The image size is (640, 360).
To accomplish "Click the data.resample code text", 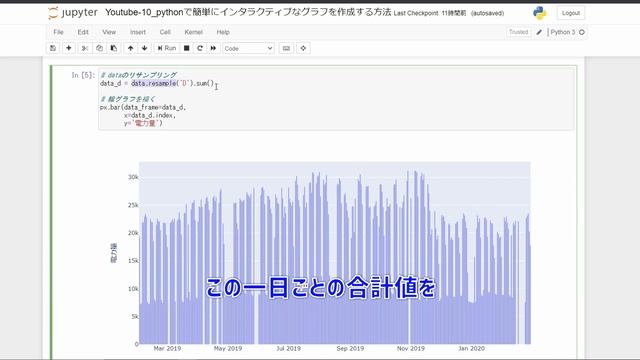I will pos(154,83).
